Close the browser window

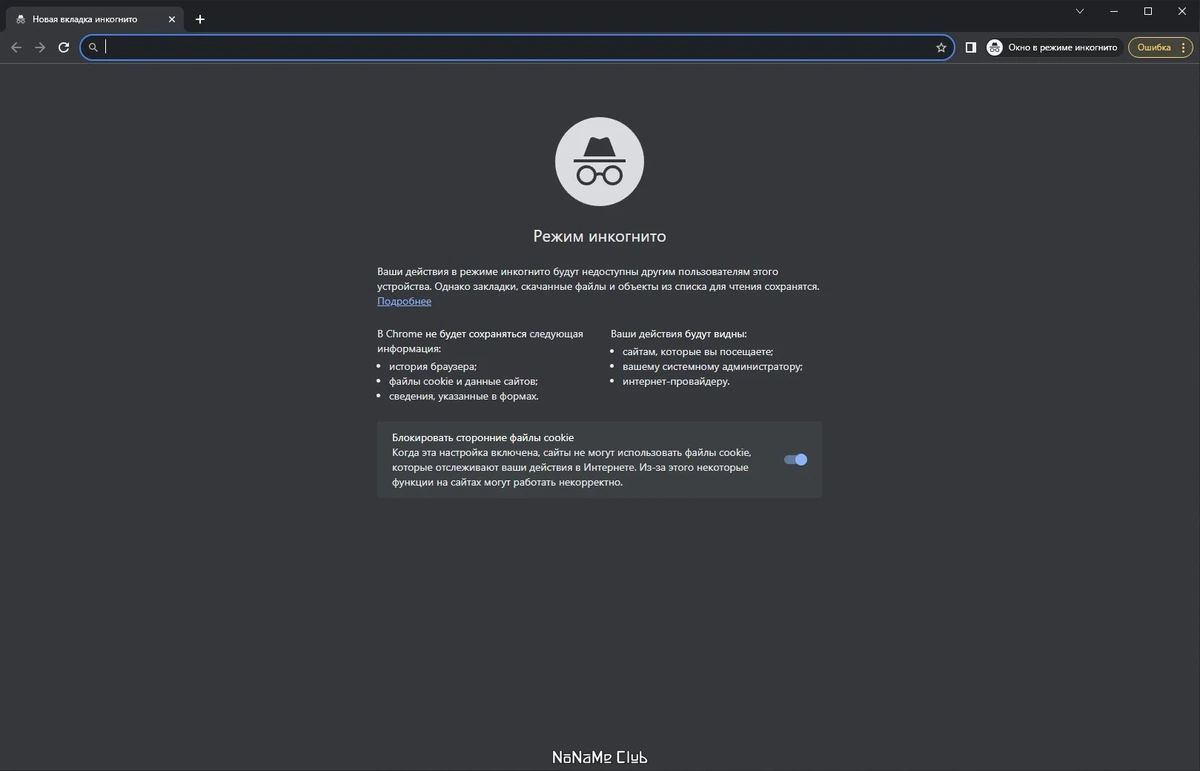point(1182,11)
